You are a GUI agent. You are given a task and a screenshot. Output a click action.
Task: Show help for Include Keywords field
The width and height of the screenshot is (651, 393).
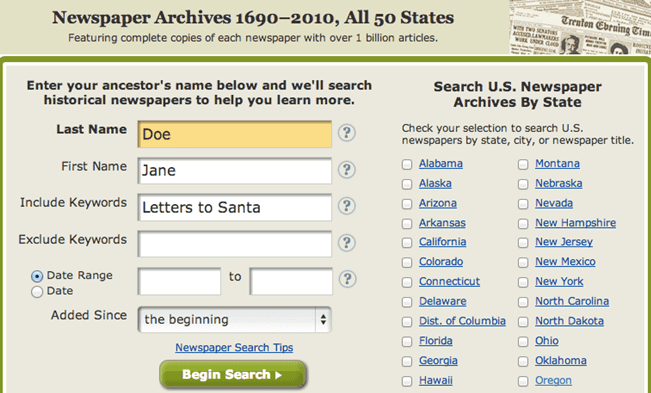(x=347, y=206)
